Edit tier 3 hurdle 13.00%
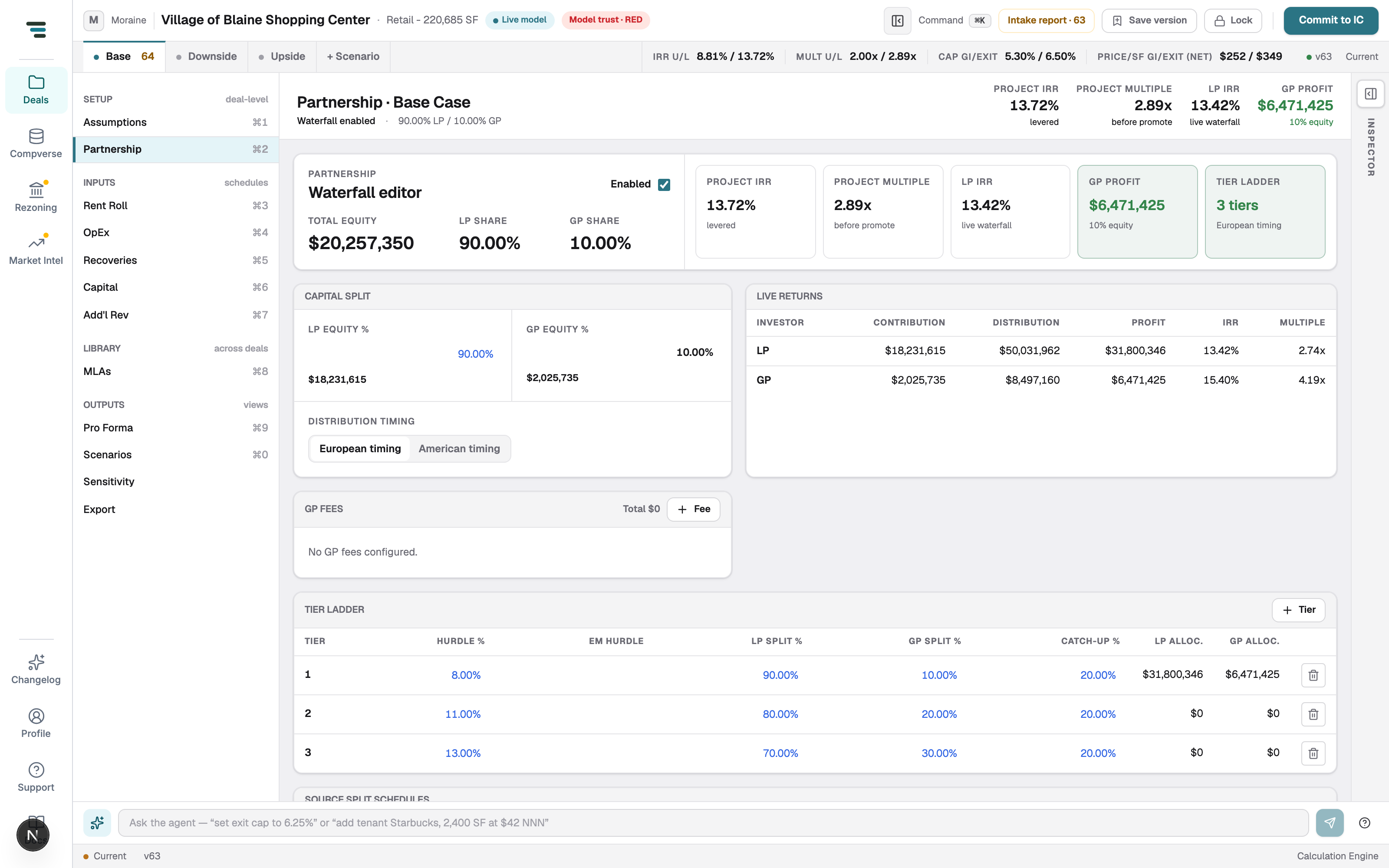The image size is (1389, 868). tap(463, 753)
